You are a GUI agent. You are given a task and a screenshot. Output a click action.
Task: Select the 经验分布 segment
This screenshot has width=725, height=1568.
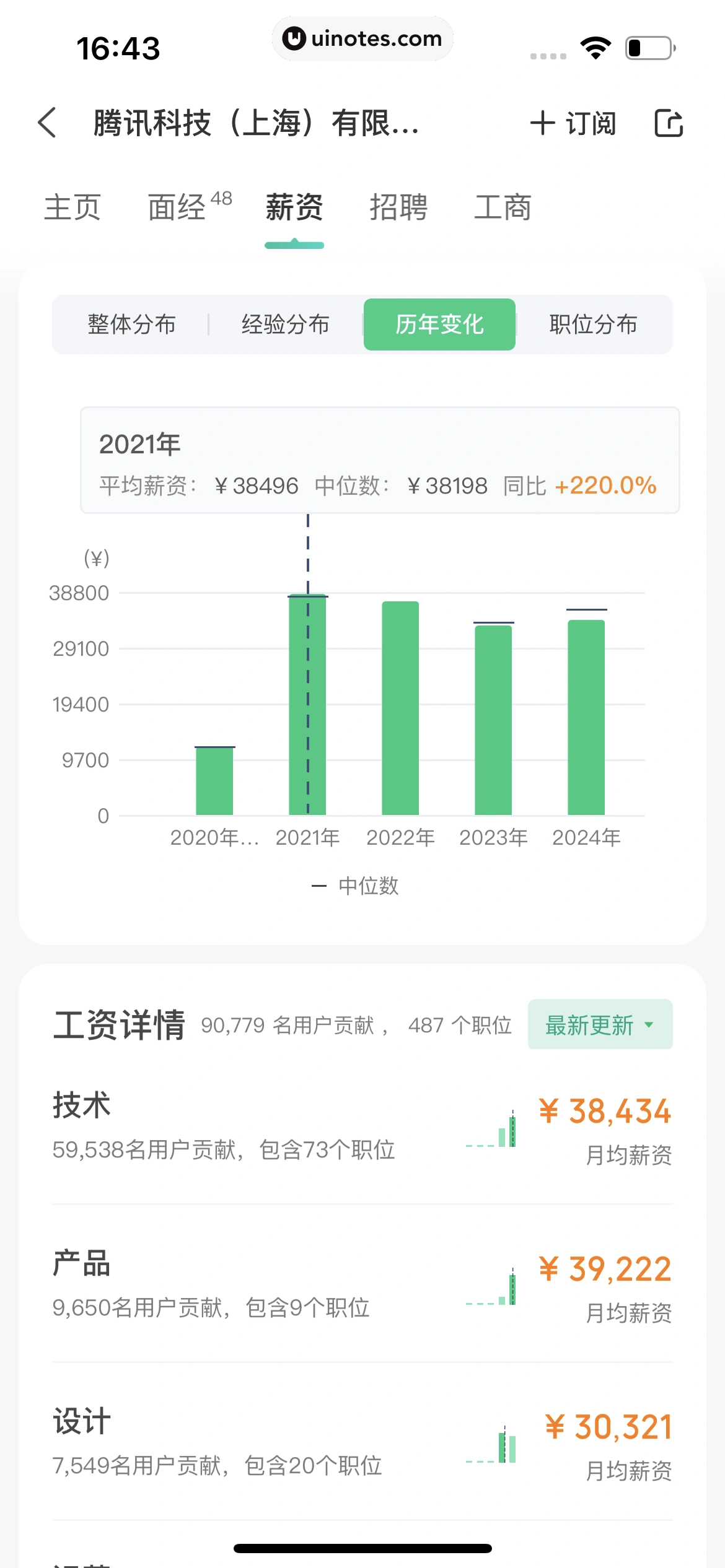pyautogui.click(x=286, y=324)
